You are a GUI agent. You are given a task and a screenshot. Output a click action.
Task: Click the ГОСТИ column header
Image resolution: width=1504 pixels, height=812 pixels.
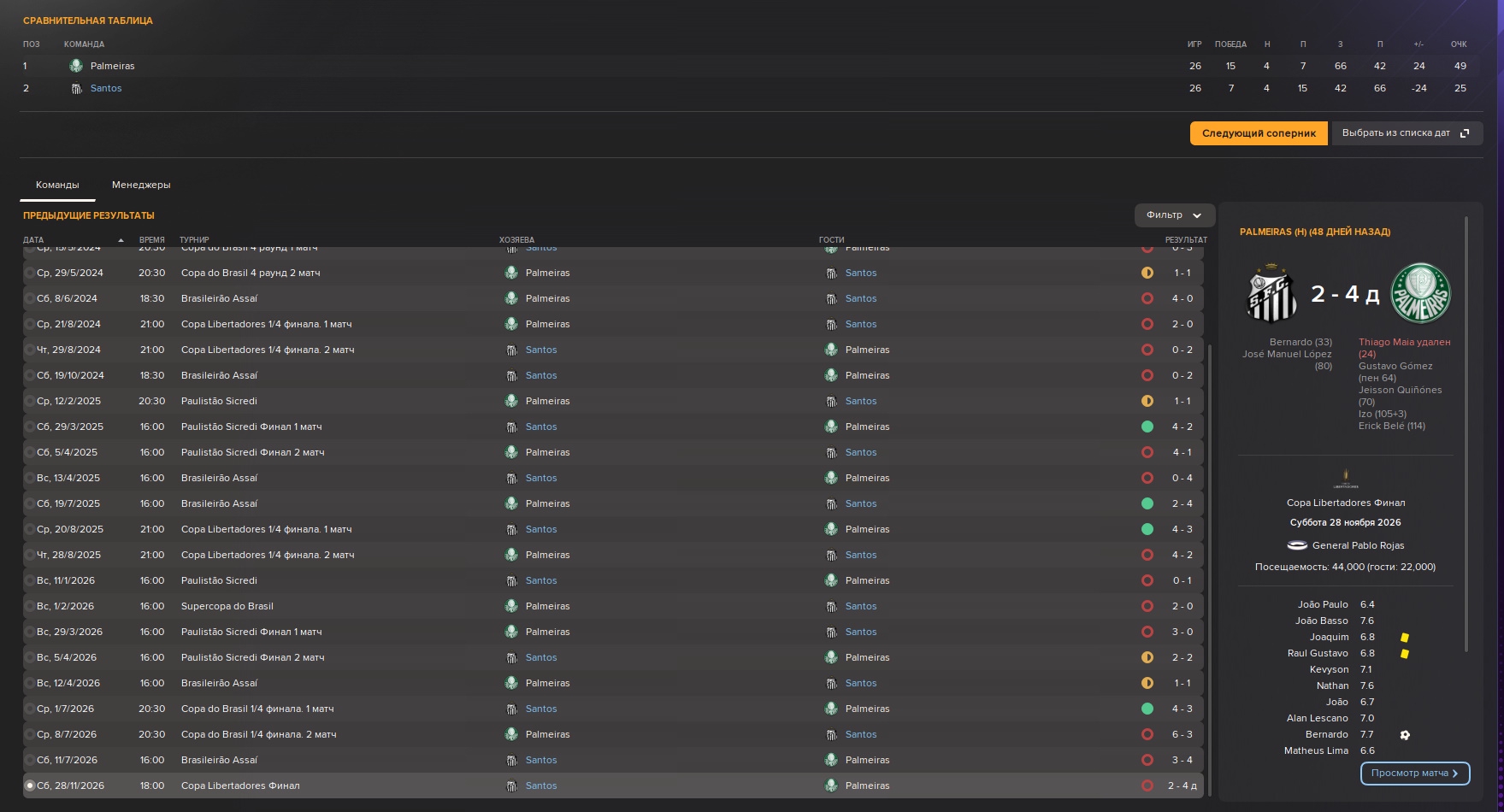coord(831,240)
